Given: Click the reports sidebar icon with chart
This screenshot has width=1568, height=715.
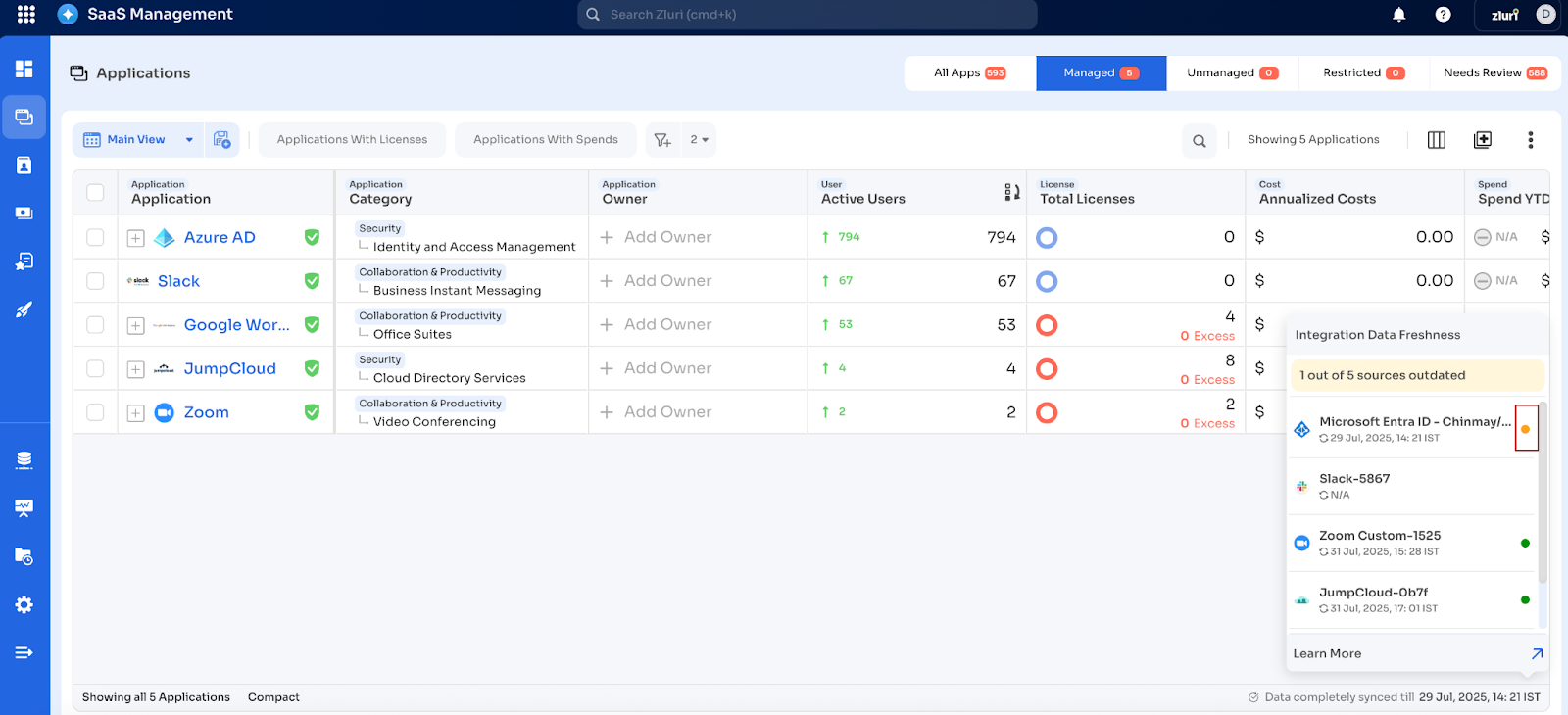Looking at the screenshot, I should tap(24, 508).
